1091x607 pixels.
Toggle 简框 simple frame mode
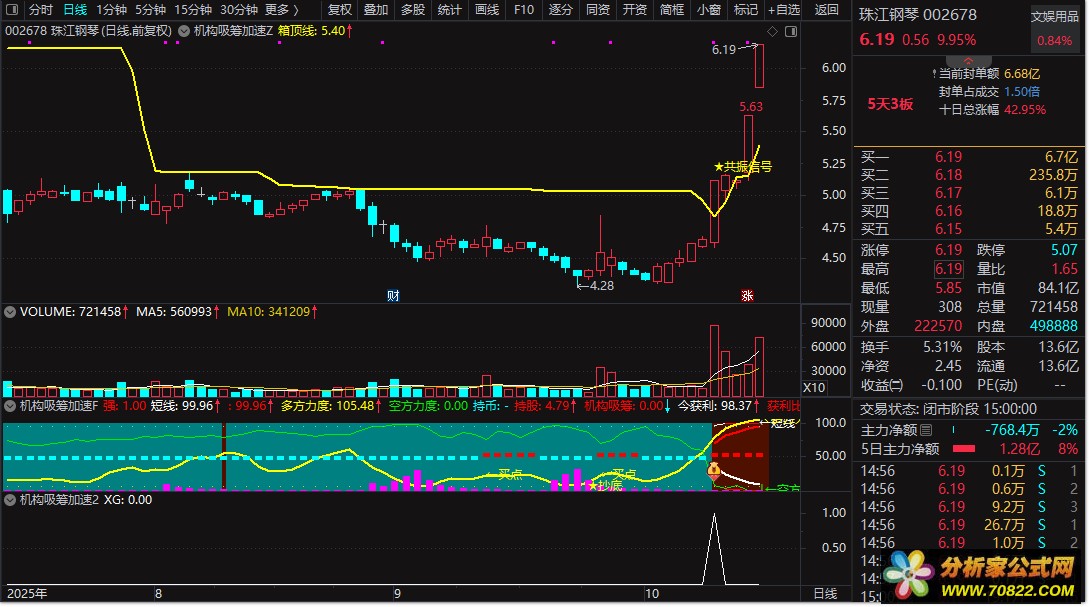point(671,10)
